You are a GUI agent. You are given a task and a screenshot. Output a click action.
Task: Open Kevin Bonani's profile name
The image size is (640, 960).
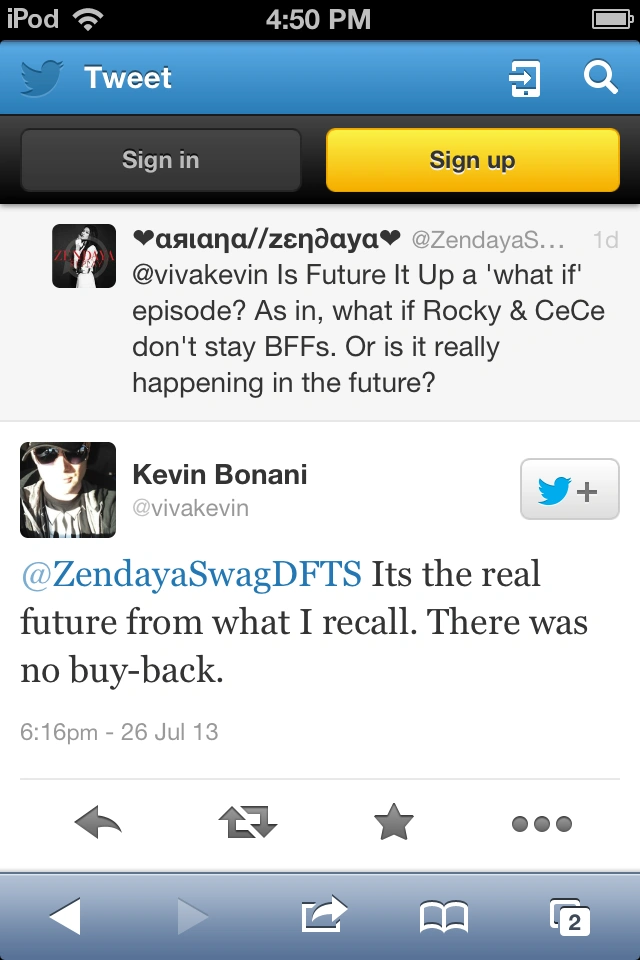[x=219, y=474]
